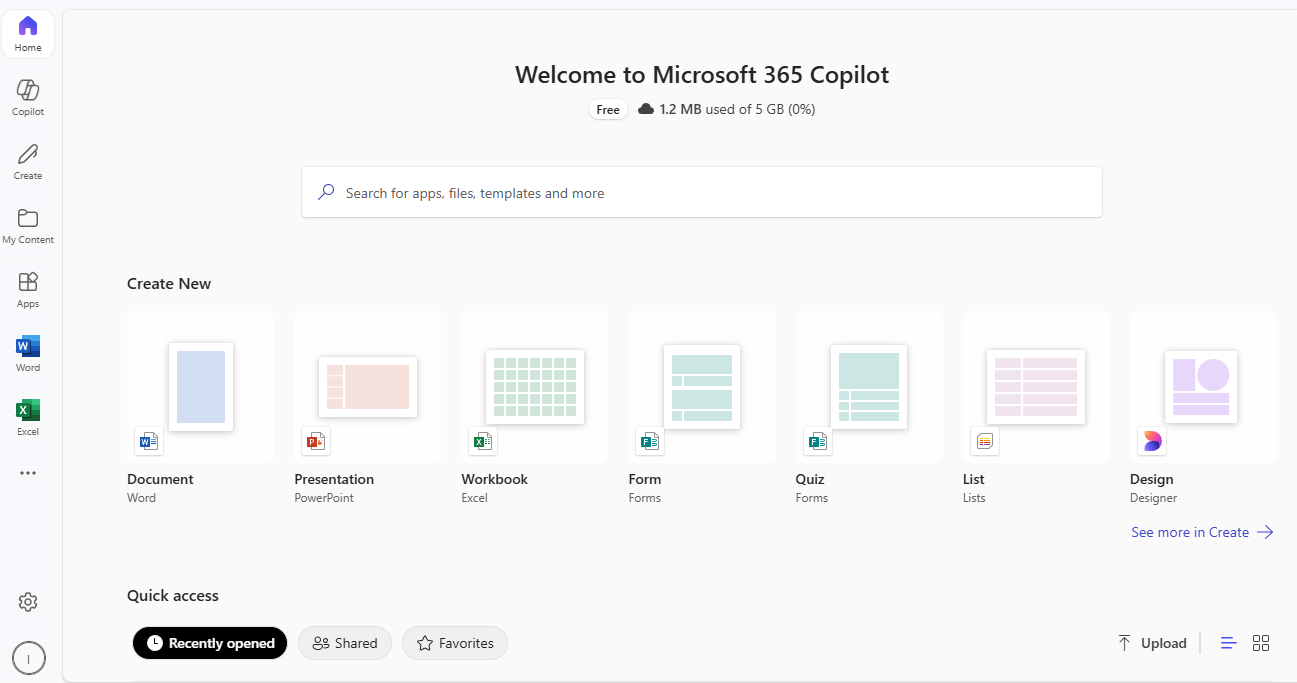The height and width of the screenshot is (683, 1297).
Task: Show only Favorites in Quick access
Action: pos(455,643)
